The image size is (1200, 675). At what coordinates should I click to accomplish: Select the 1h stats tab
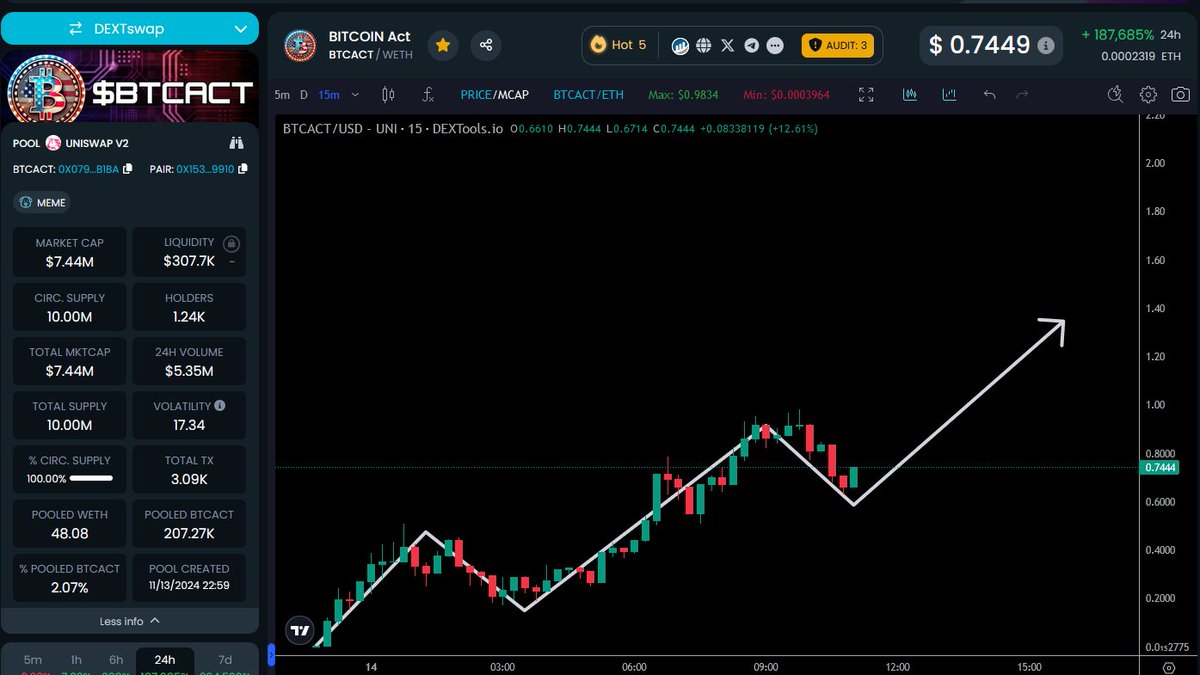pos(76,660)
